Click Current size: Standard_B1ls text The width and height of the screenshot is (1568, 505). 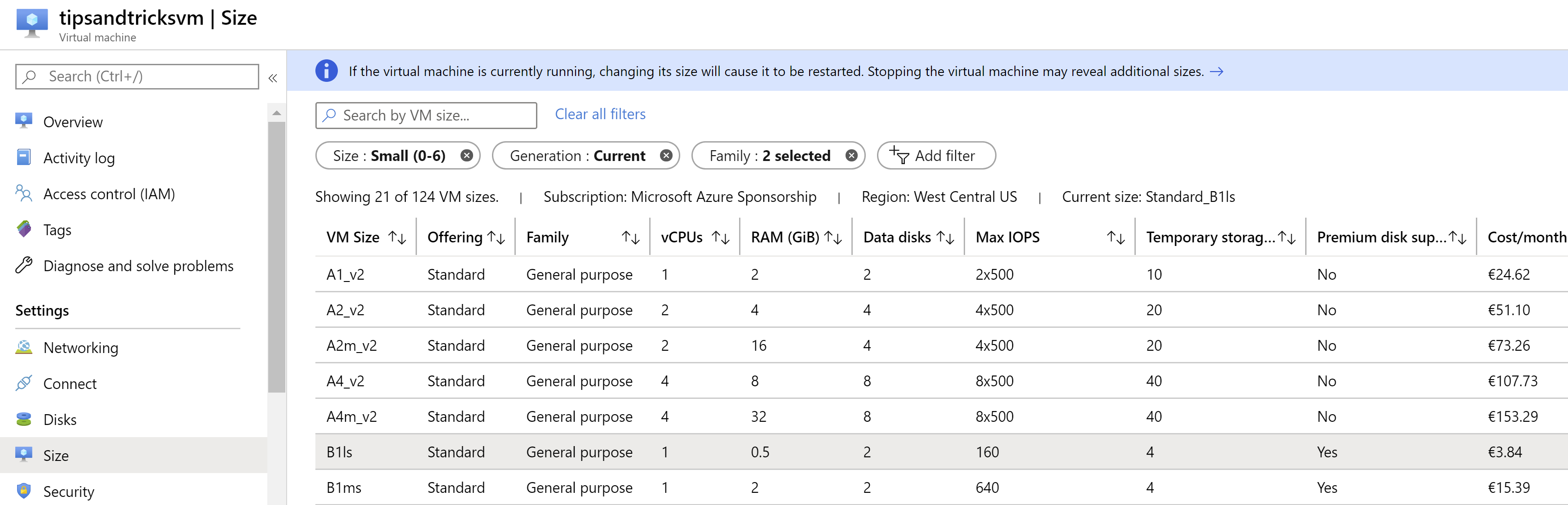[x=1148, y=197]
